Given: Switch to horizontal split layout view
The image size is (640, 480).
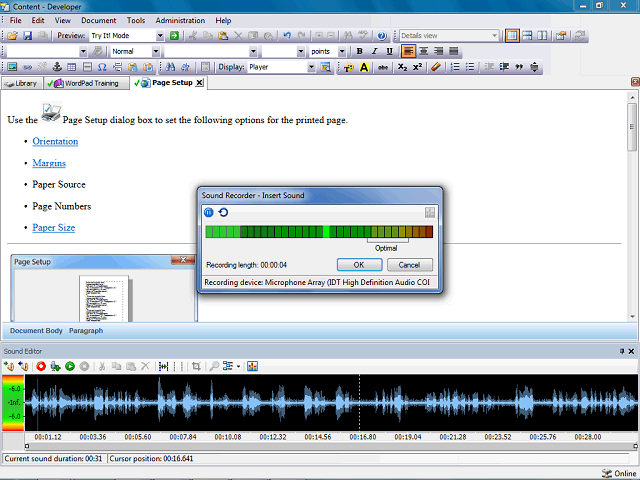Looking at the screenshot, I should coord(527,36).
